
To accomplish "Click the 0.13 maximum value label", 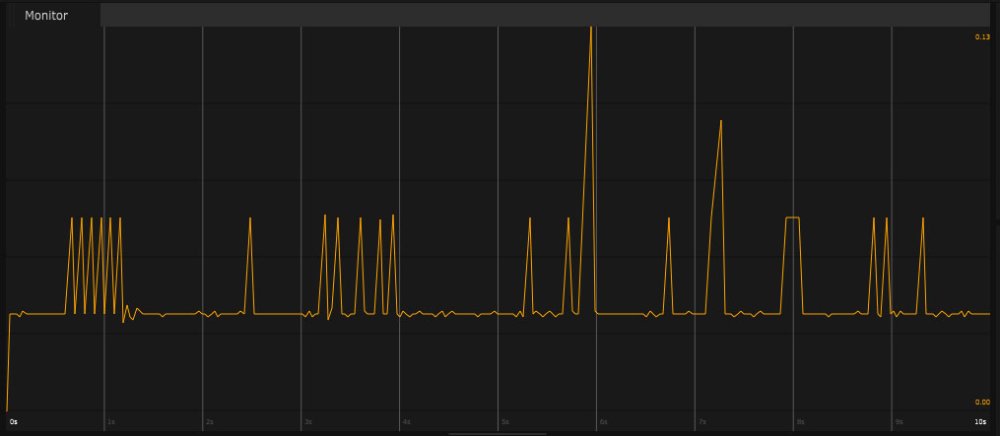I will [981, 37].
